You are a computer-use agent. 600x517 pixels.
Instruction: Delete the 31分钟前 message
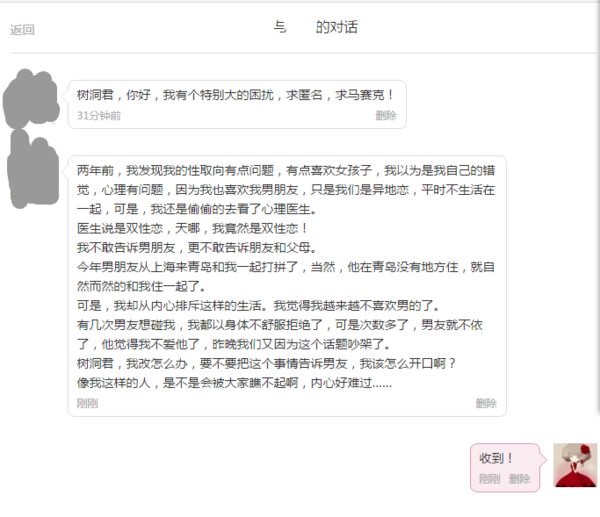pyautogui.click(x=386, y=115)
